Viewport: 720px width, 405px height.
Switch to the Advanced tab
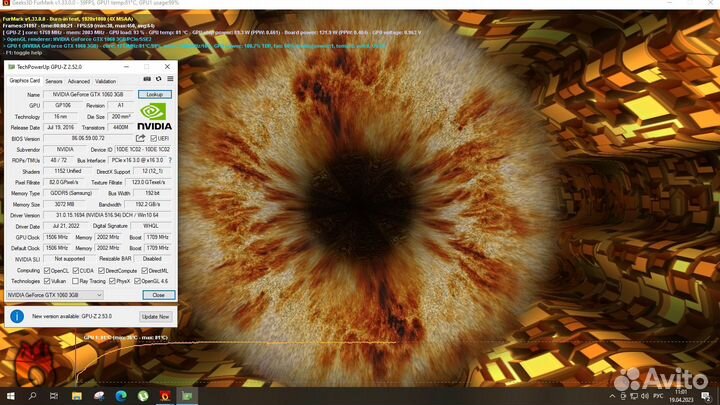pos(79,81)
